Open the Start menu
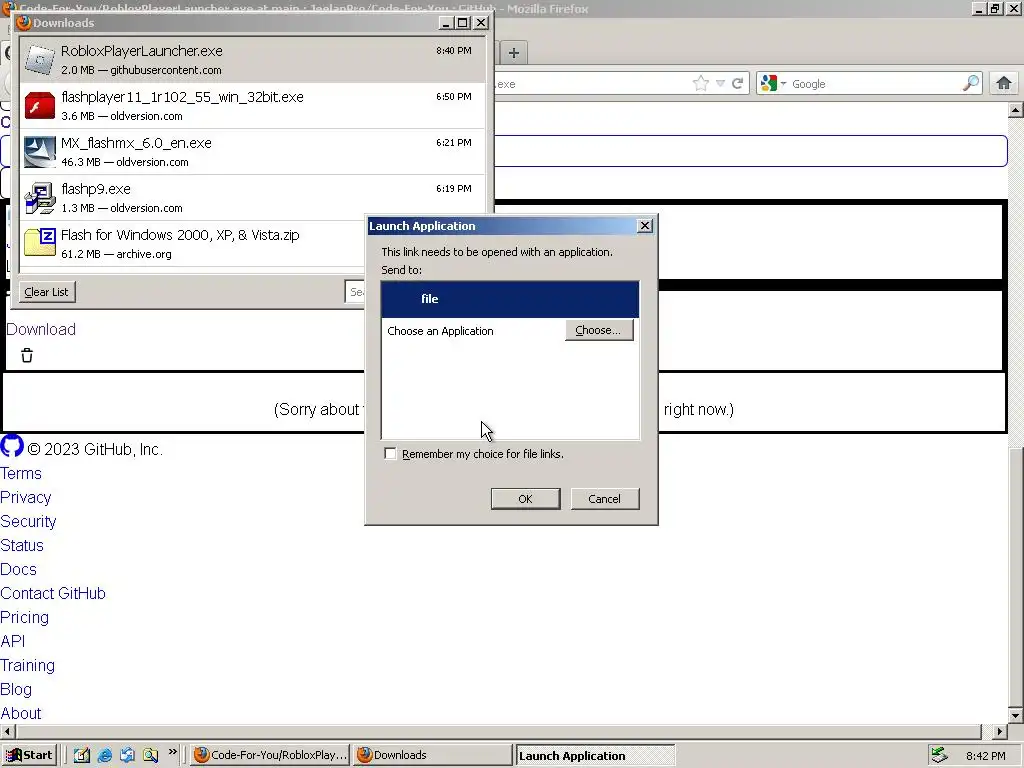Image resolution: width=1024 pixels, height=768 pixels. pyautogui.click(x=29, y=755)
